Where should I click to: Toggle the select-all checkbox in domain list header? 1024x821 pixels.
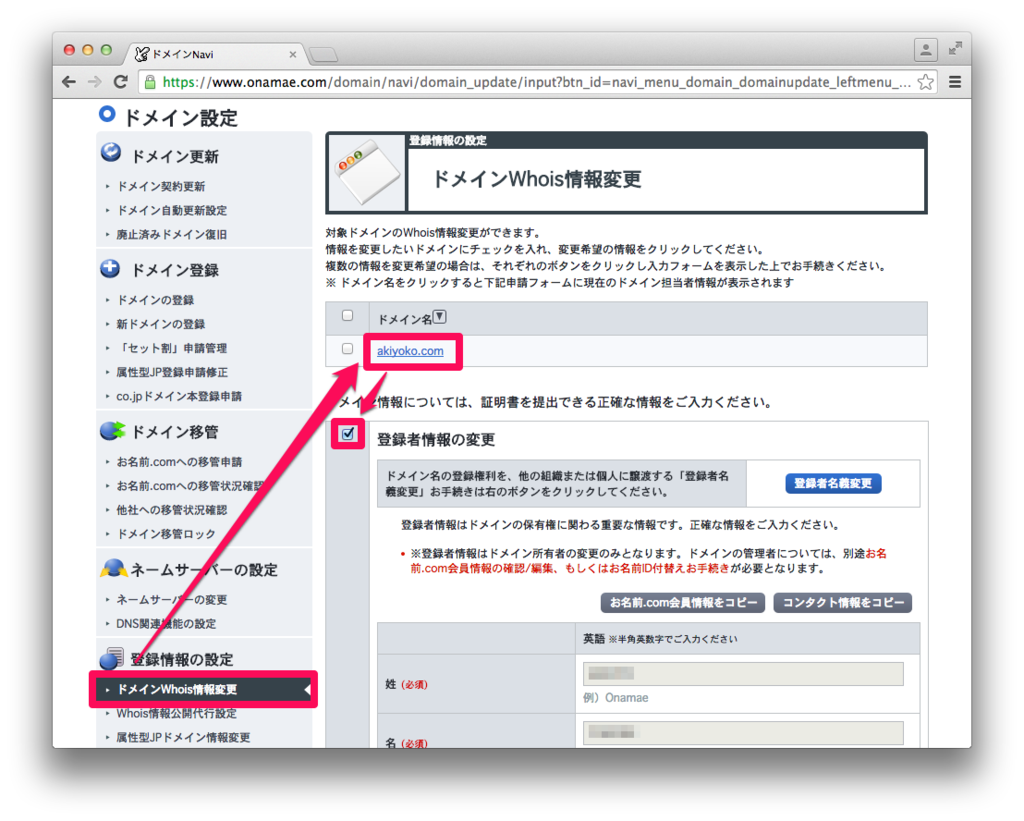tap(349, 315)
